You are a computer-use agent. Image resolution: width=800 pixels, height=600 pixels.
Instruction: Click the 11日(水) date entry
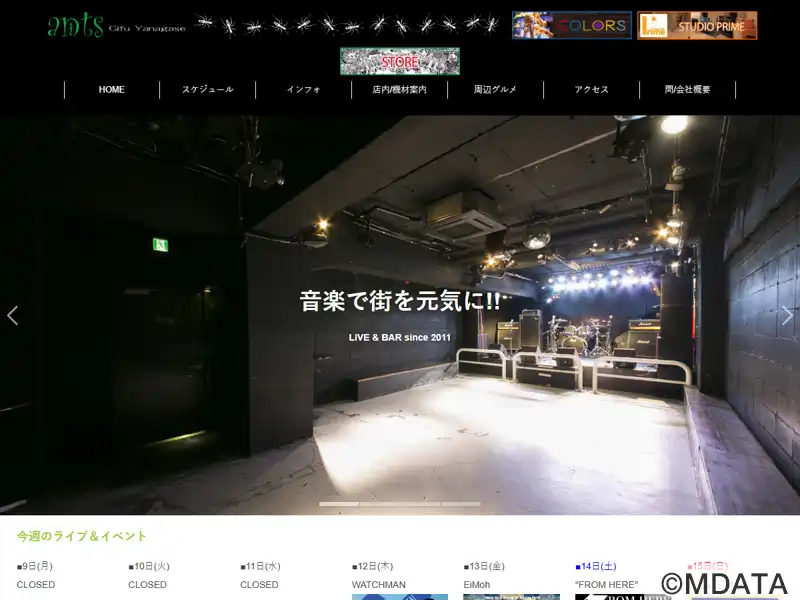pos(260,566)
